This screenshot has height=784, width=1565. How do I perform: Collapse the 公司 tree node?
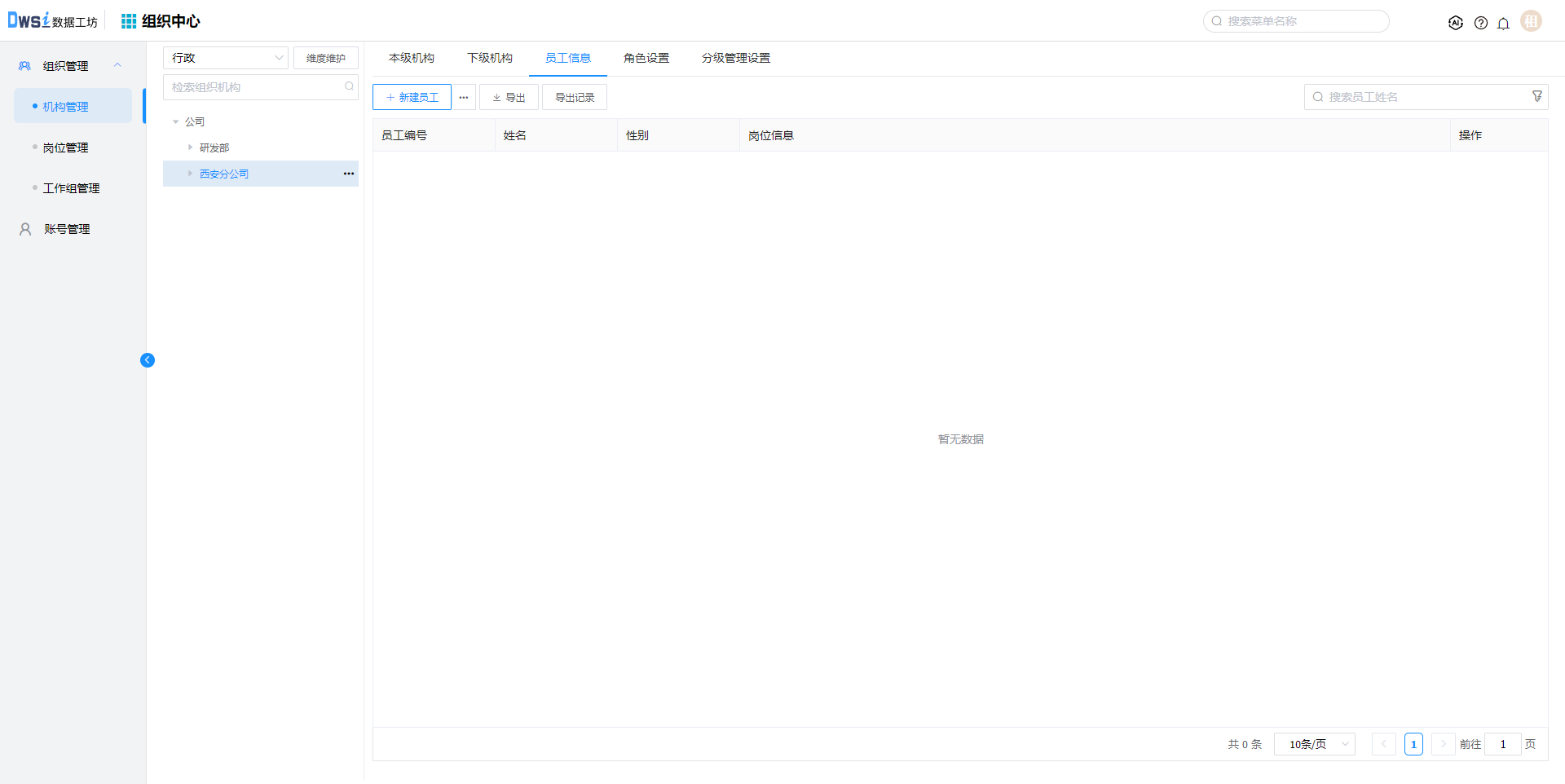[175, 122]
